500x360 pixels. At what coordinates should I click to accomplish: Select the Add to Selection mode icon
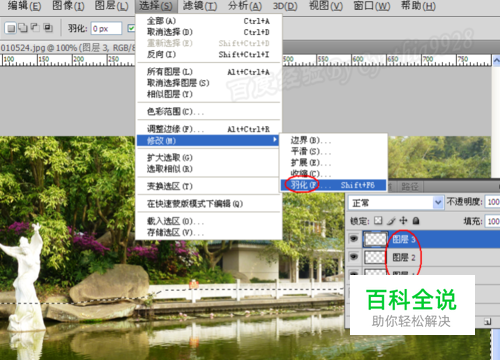(x=23, y=28)
